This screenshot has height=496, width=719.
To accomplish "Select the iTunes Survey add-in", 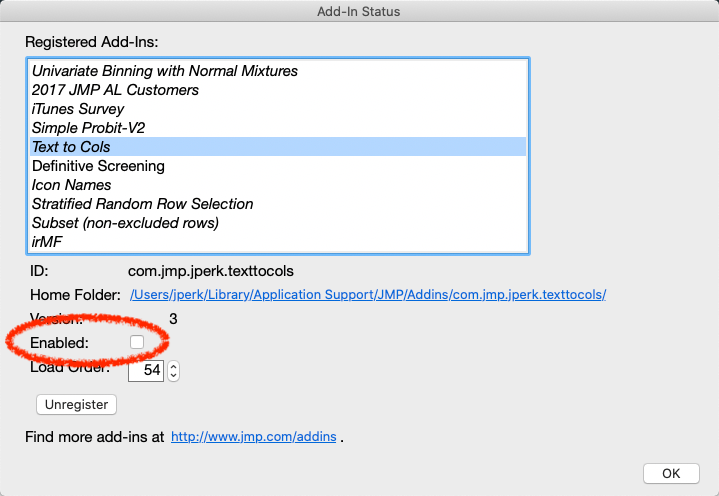I will coord(278,109).
